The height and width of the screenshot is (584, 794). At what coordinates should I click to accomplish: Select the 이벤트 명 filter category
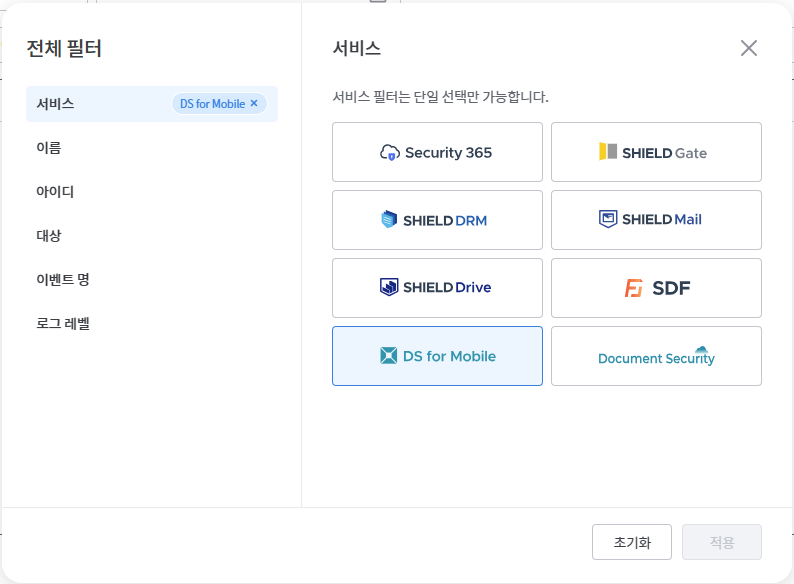click(63, 280)
